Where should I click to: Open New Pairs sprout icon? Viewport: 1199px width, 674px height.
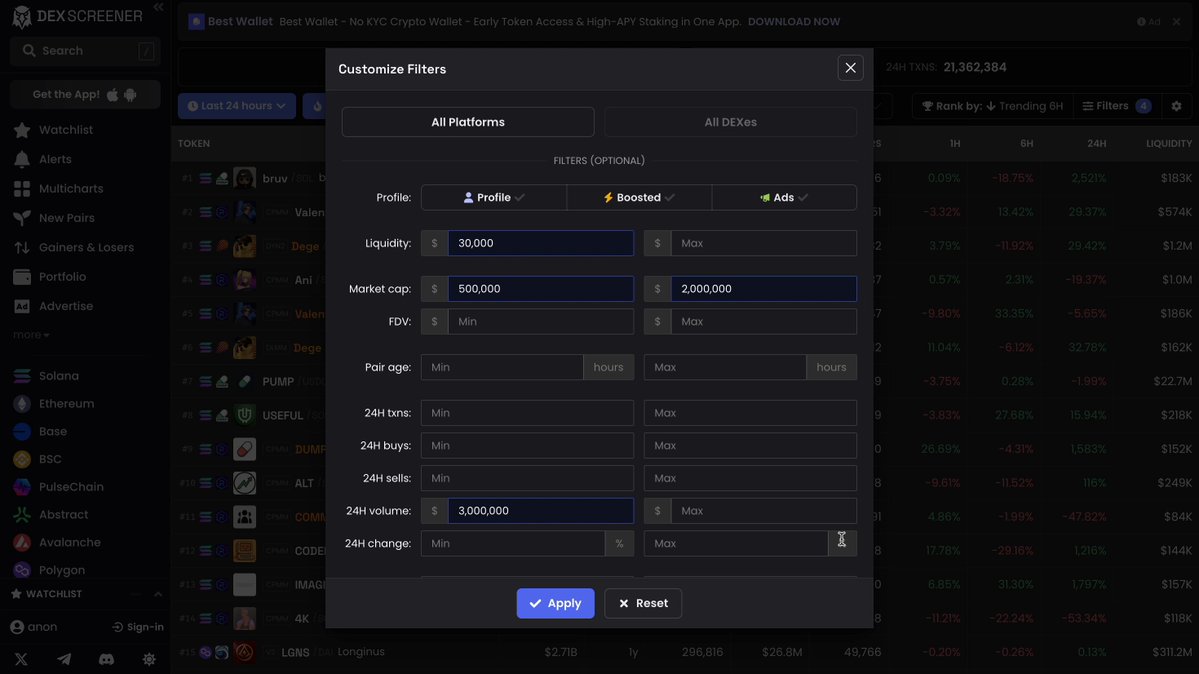[x=22, y=218]
